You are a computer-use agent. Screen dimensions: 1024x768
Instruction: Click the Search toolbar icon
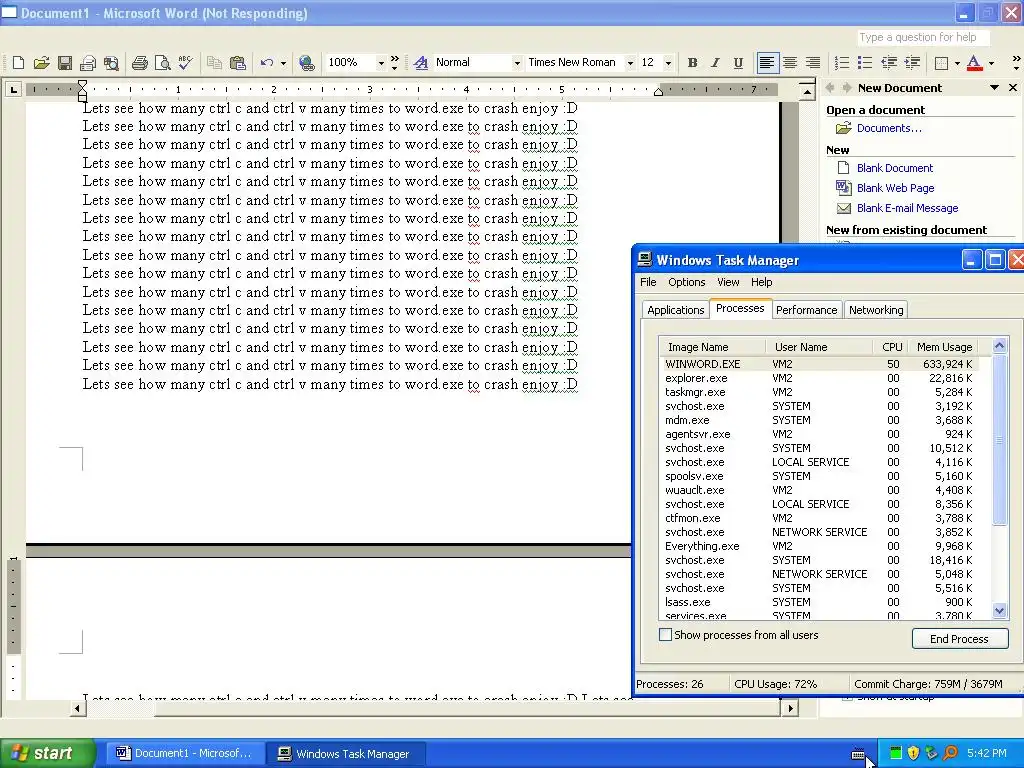112,63
